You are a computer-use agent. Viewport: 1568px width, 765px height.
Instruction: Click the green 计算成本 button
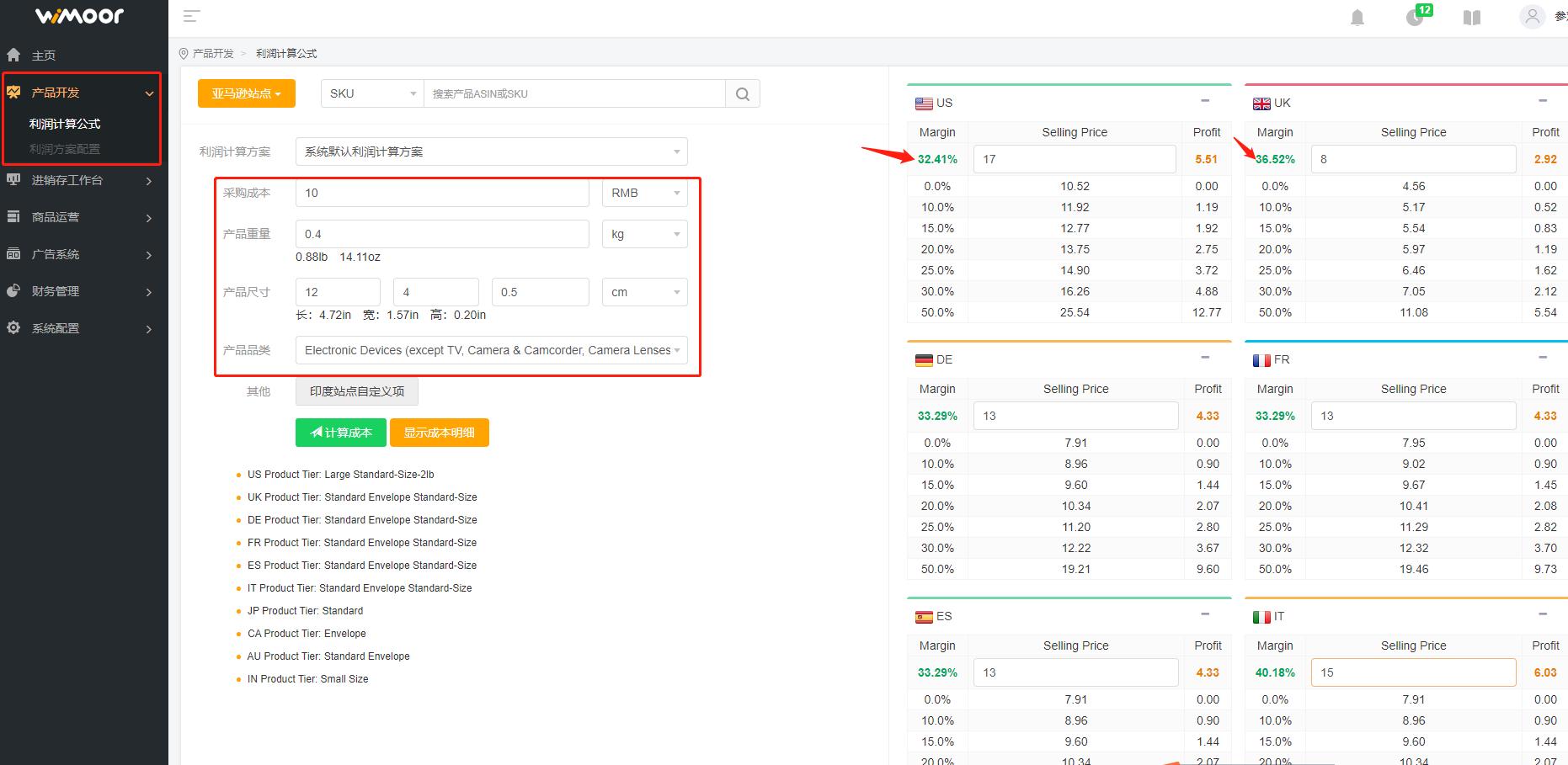click(341, 433)
